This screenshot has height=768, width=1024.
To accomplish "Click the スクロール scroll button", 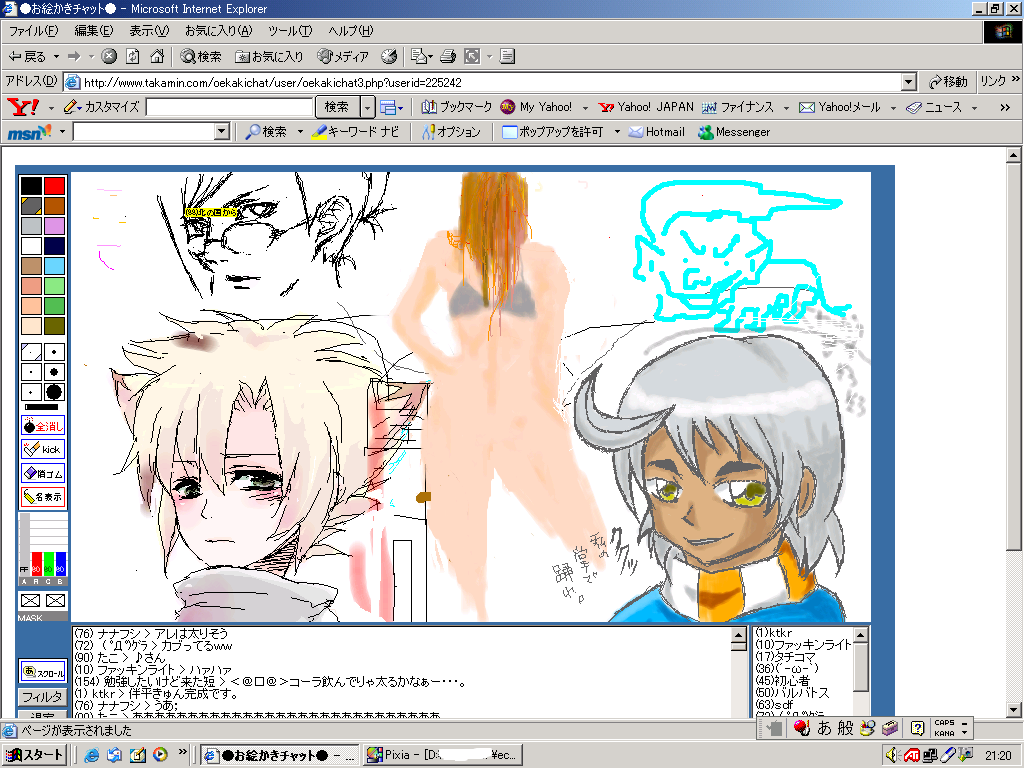I will click(x=43, y=672).
